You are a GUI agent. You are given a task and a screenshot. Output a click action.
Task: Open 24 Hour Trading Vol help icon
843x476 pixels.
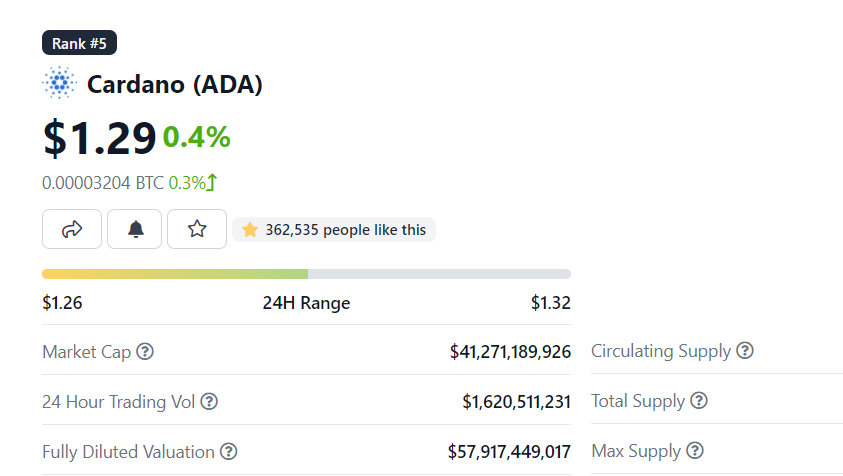(209, 401)
